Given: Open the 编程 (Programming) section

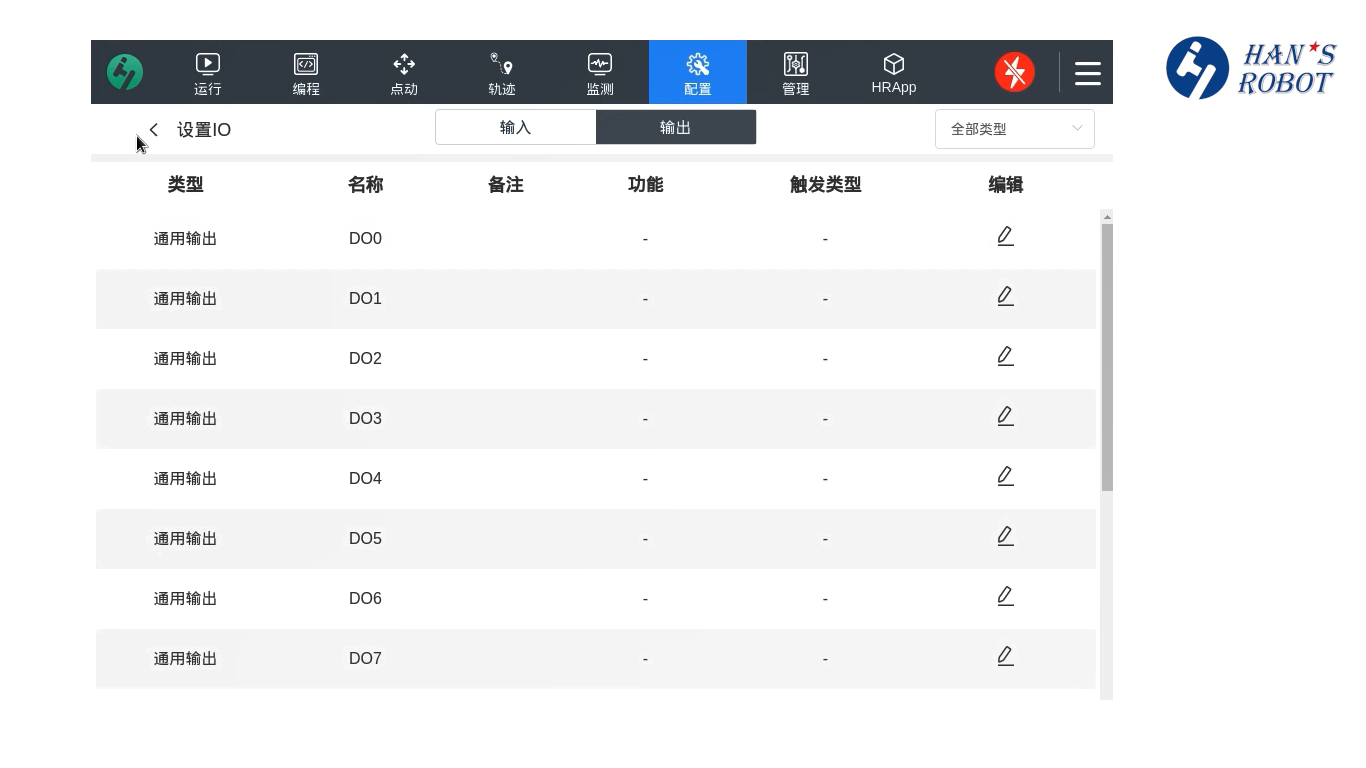Looking at the screenshot, I should pyautogui.click(x=306, y=73).
